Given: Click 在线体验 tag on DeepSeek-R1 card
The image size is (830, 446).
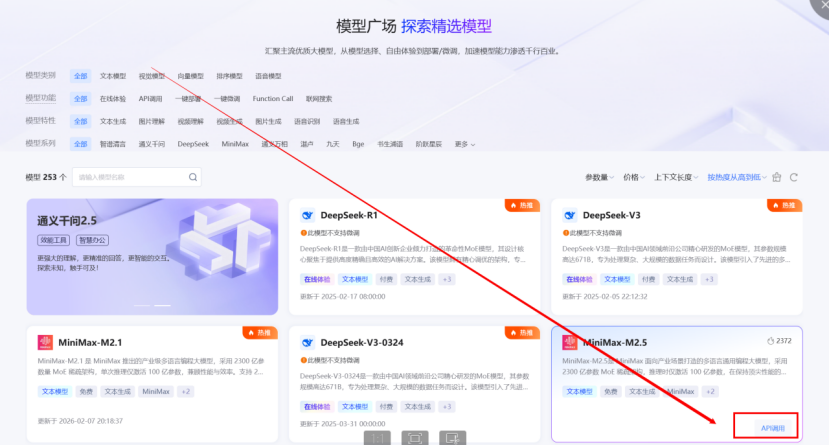Looking at the screenshot, I should coord(317,279).
